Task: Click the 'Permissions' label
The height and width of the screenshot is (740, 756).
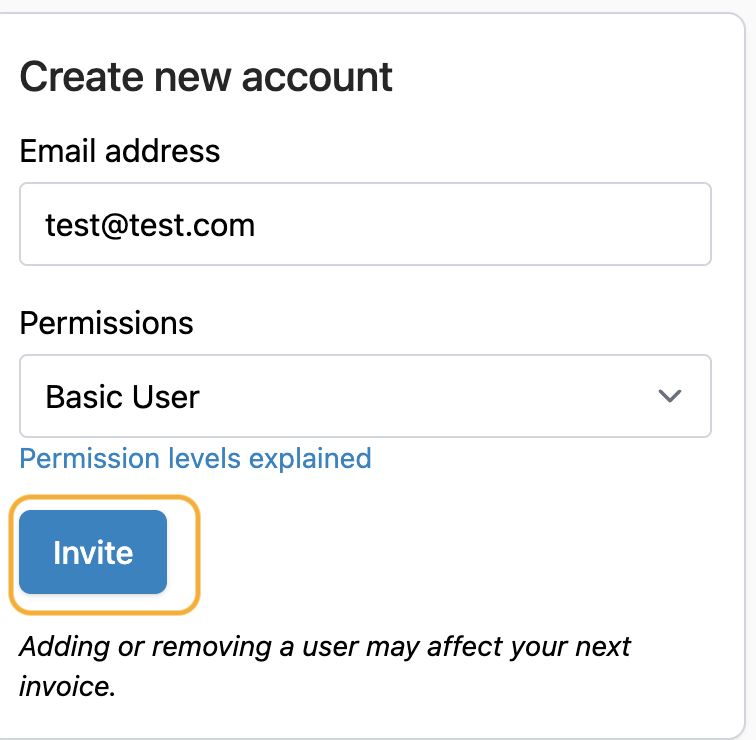Action: coord(106,323)
